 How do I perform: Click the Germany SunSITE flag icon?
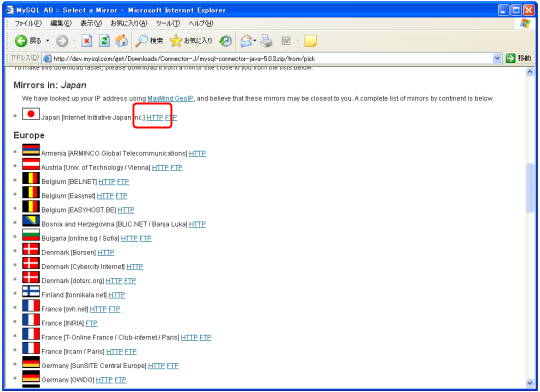(31, 362)
